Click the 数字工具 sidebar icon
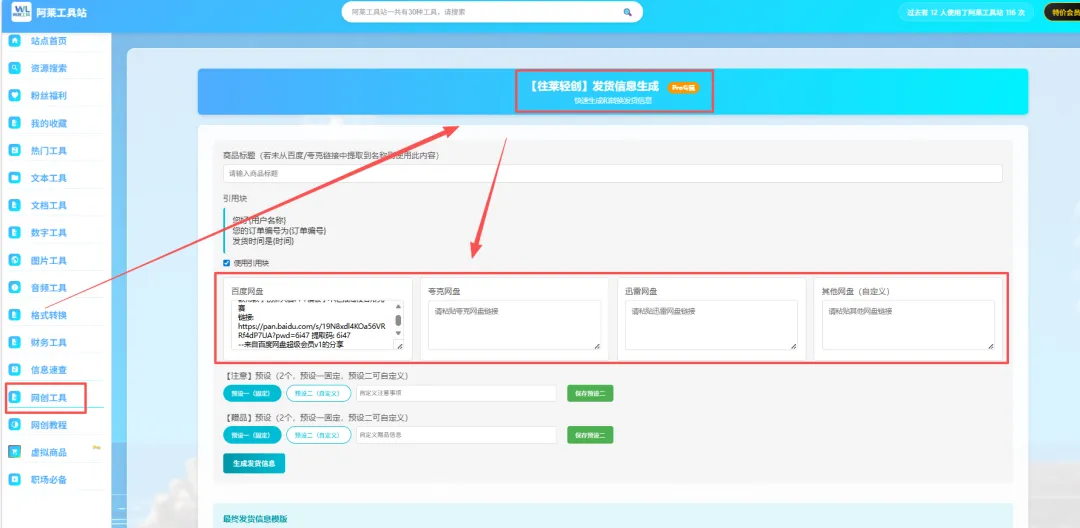The width and height of the screenshot is (1080, 528). [14, 233]
